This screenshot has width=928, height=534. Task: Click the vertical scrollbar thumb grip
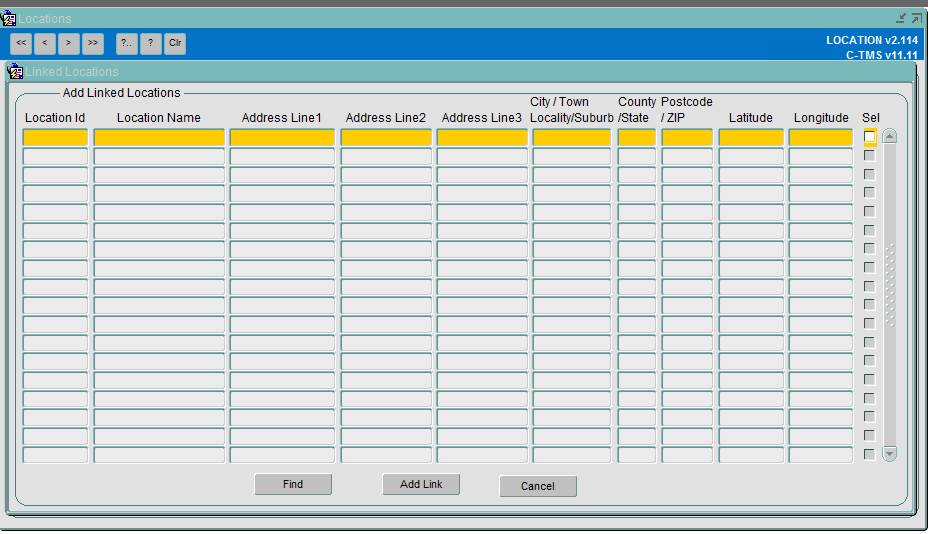(x=890, y=285)
